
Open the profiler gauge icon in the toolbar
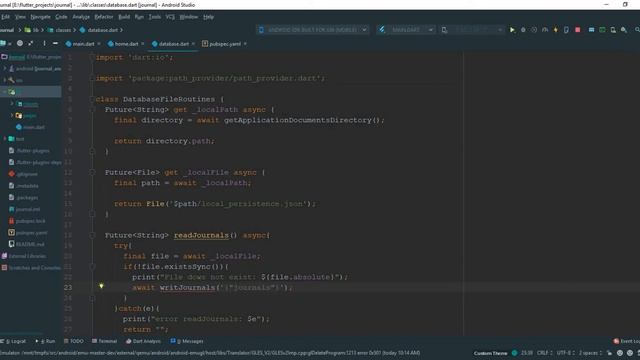coord(545,30)
